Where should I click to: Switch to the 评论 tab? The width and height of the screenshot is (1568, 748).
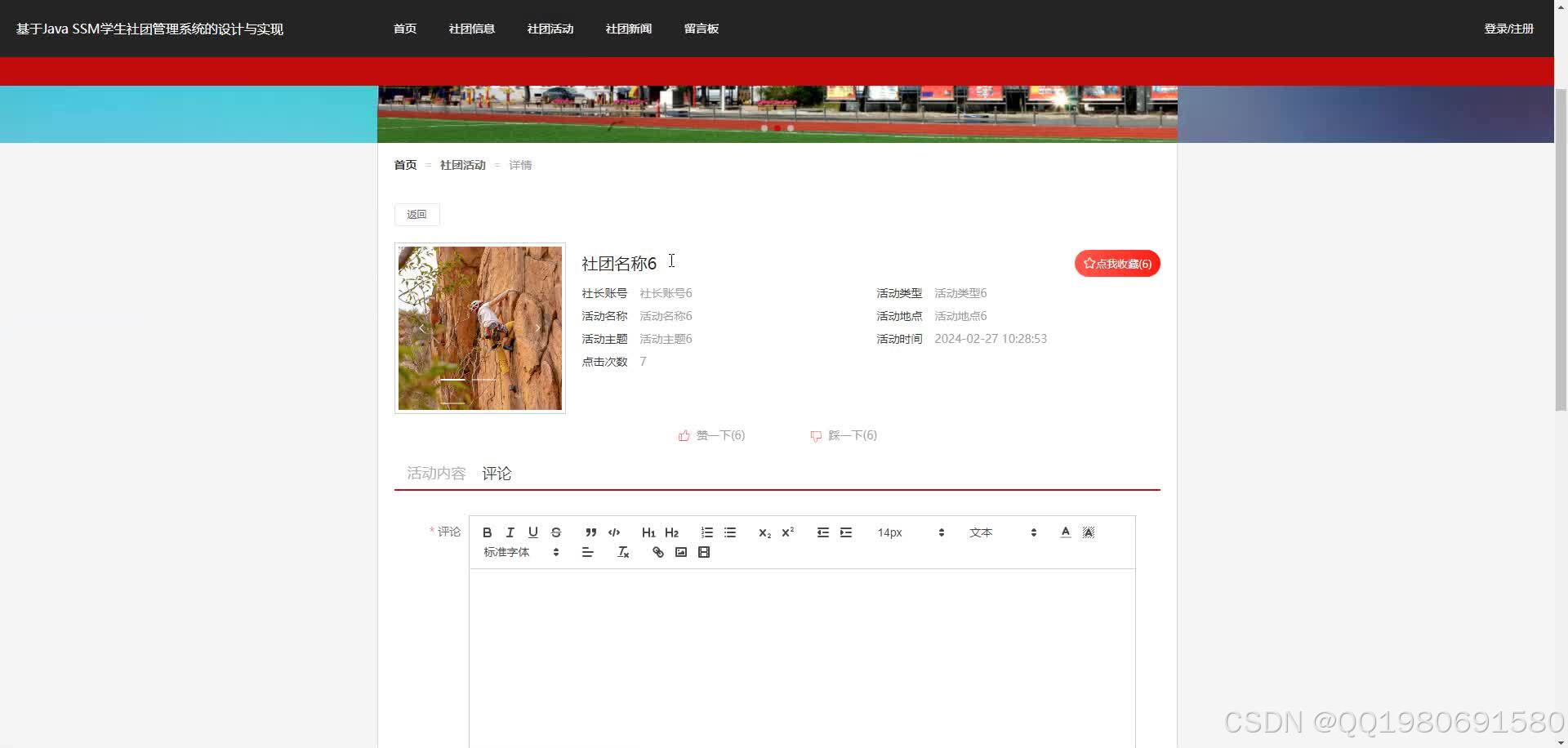[x=497, y=474]
